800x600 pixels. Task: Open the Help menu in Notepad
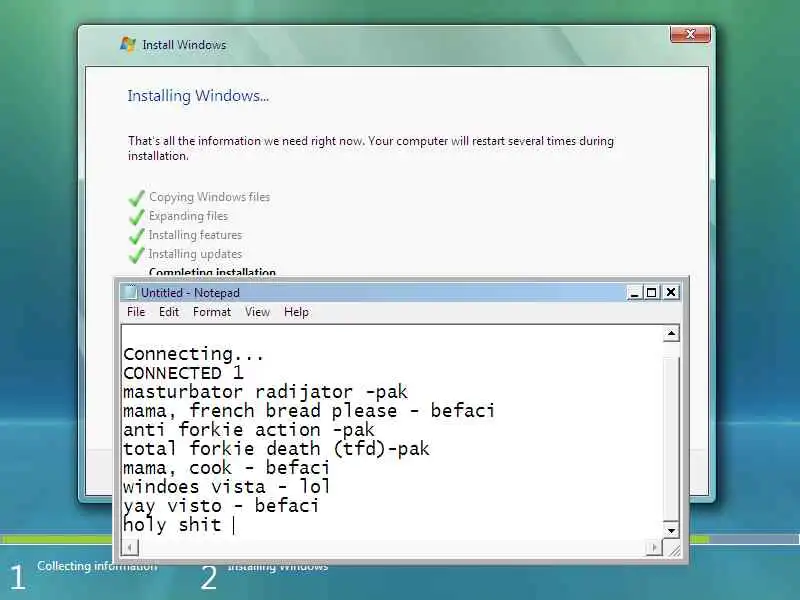pyautogui.click(x=296, y=312)
